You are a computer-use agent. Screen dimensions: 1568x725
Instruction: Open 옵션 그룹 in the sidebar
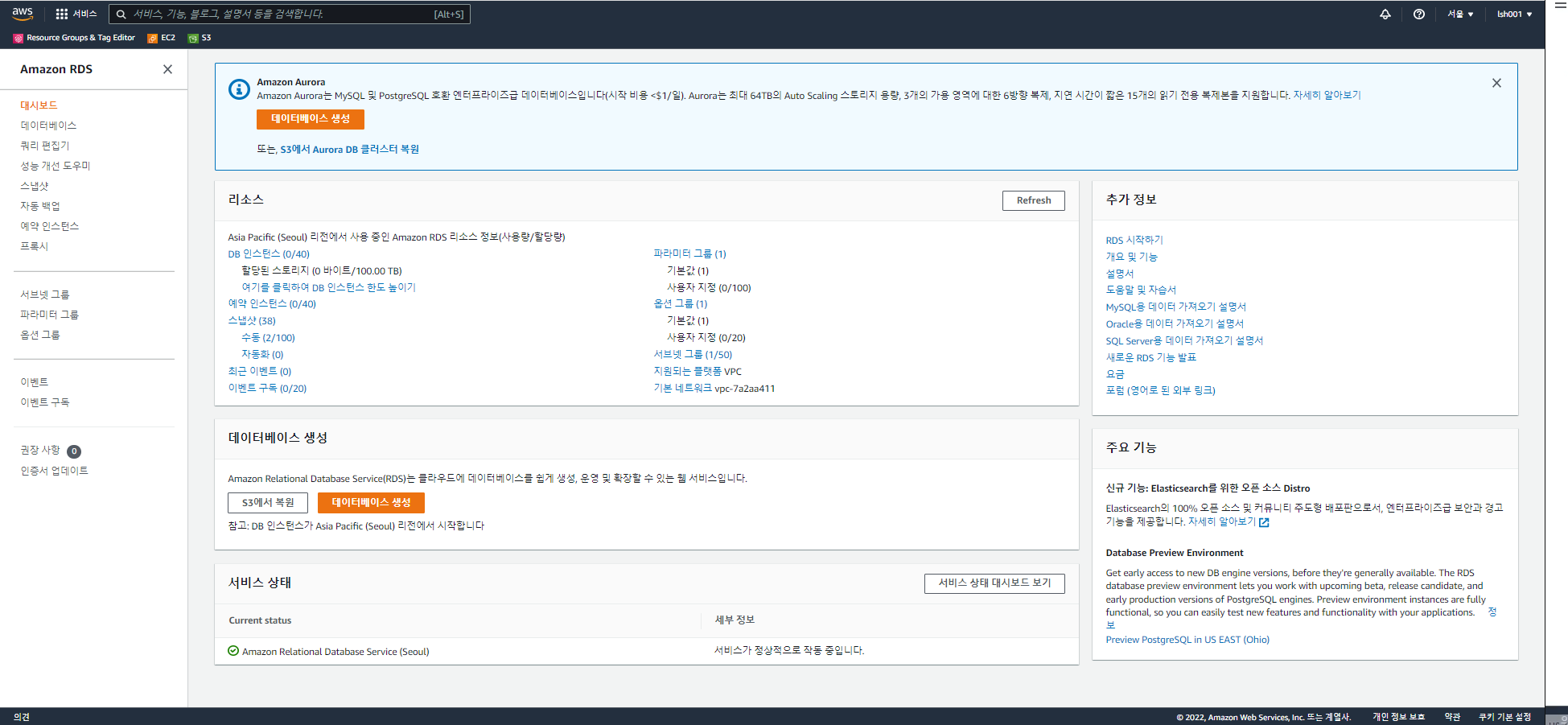pyautogui.click(x=40, y=335)
